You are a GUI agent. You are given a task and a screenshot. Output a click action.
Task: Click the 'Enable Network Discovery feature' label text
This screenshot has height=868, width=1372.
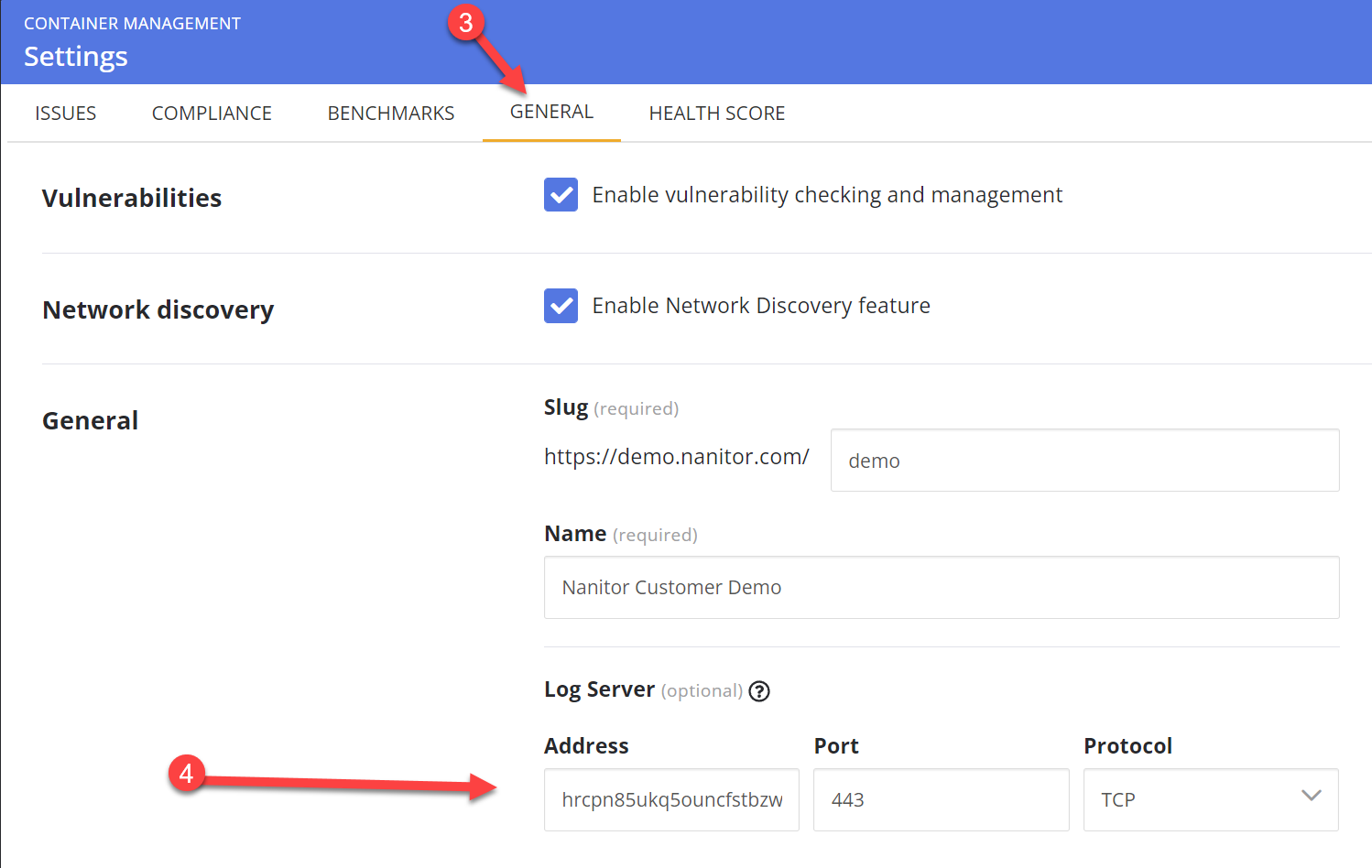click(760, 306)
